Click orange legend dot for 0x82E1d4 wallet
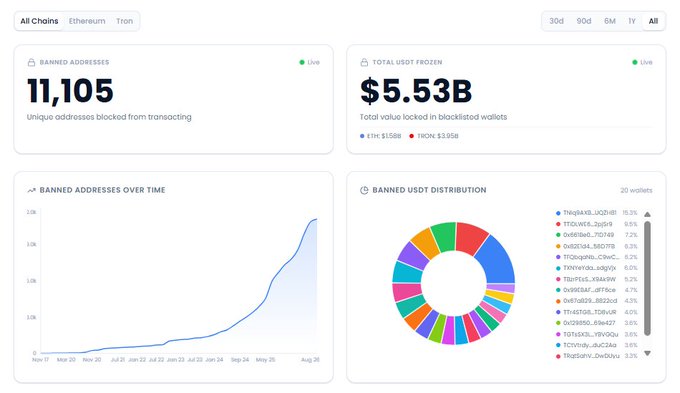This screenshot has width=680, height=393. coord(558,246)
